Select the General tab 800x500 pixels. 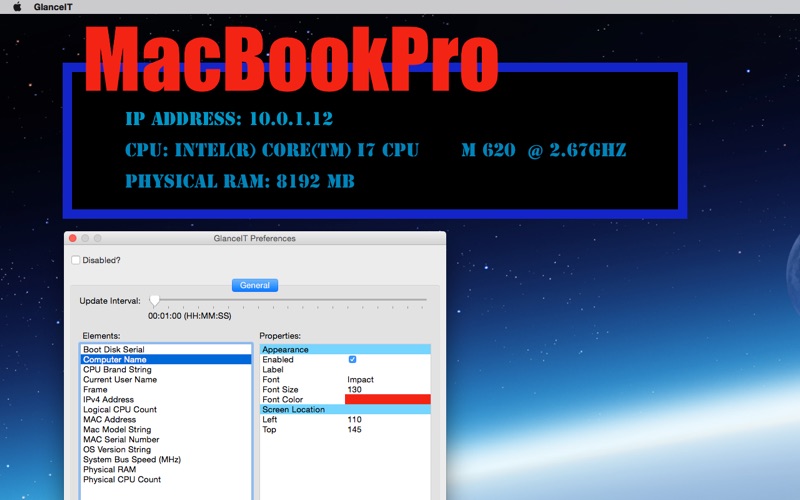click(x=255, y=285)
